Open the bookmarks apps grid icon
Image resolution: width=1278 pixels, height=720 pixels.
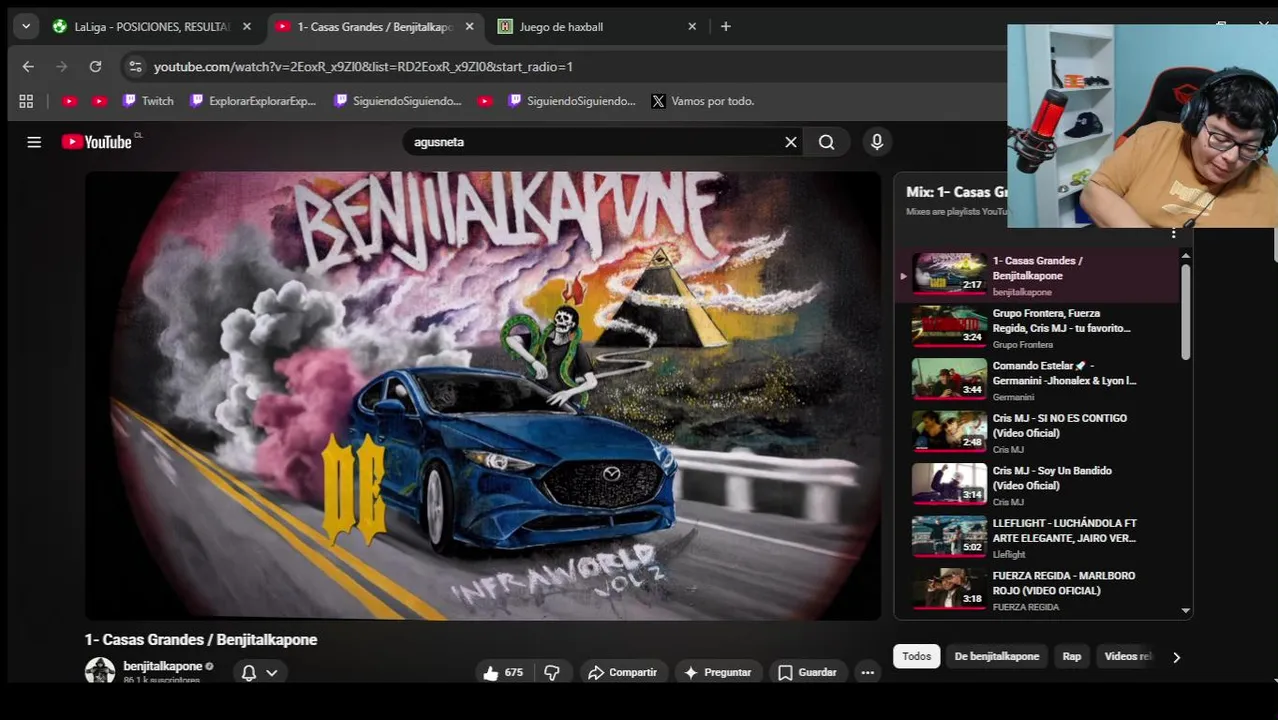coord(26,101)
